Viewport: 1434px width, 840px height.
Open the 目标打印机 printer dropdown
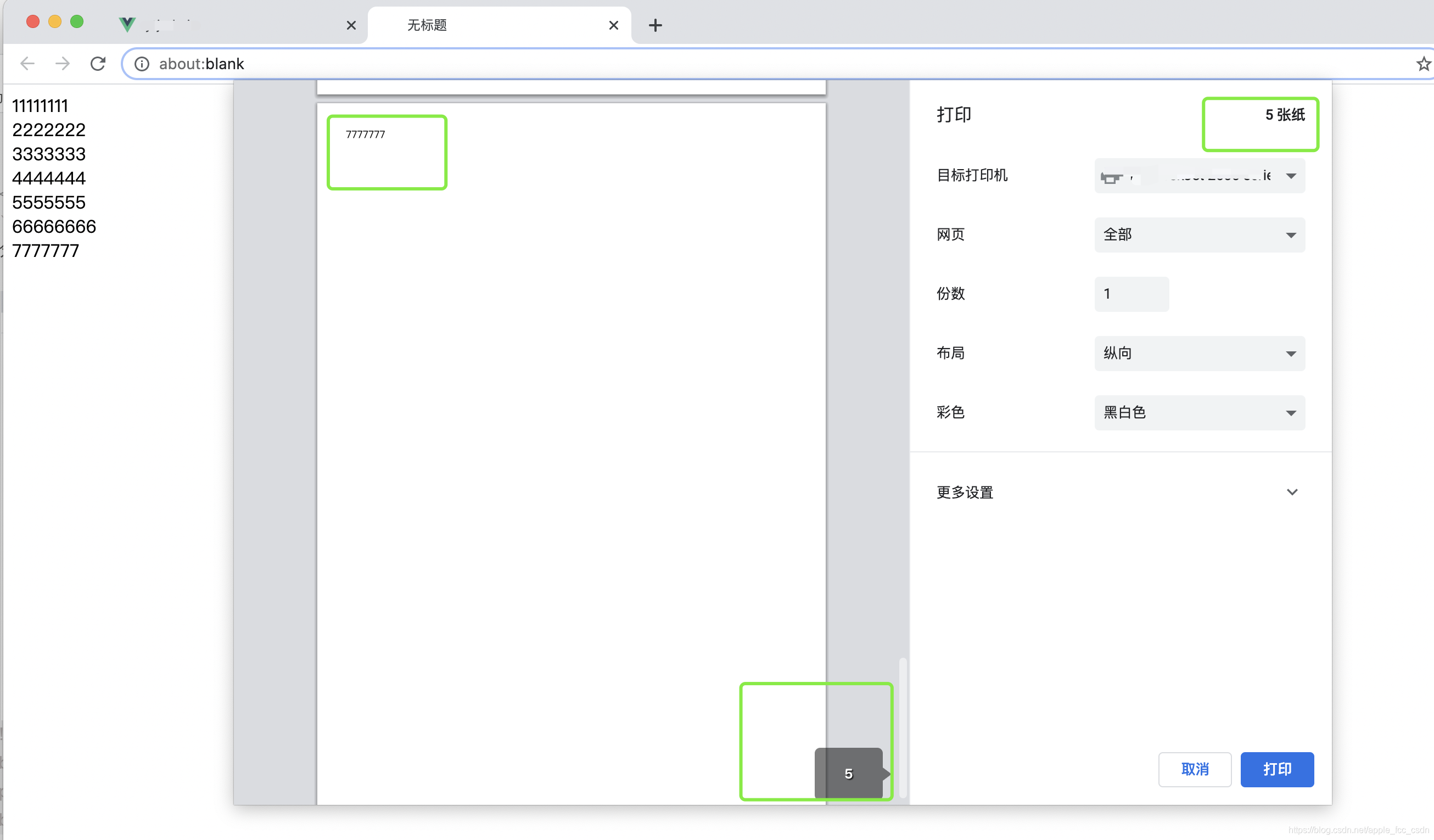pyautogui.click(x=1199, y=176)
